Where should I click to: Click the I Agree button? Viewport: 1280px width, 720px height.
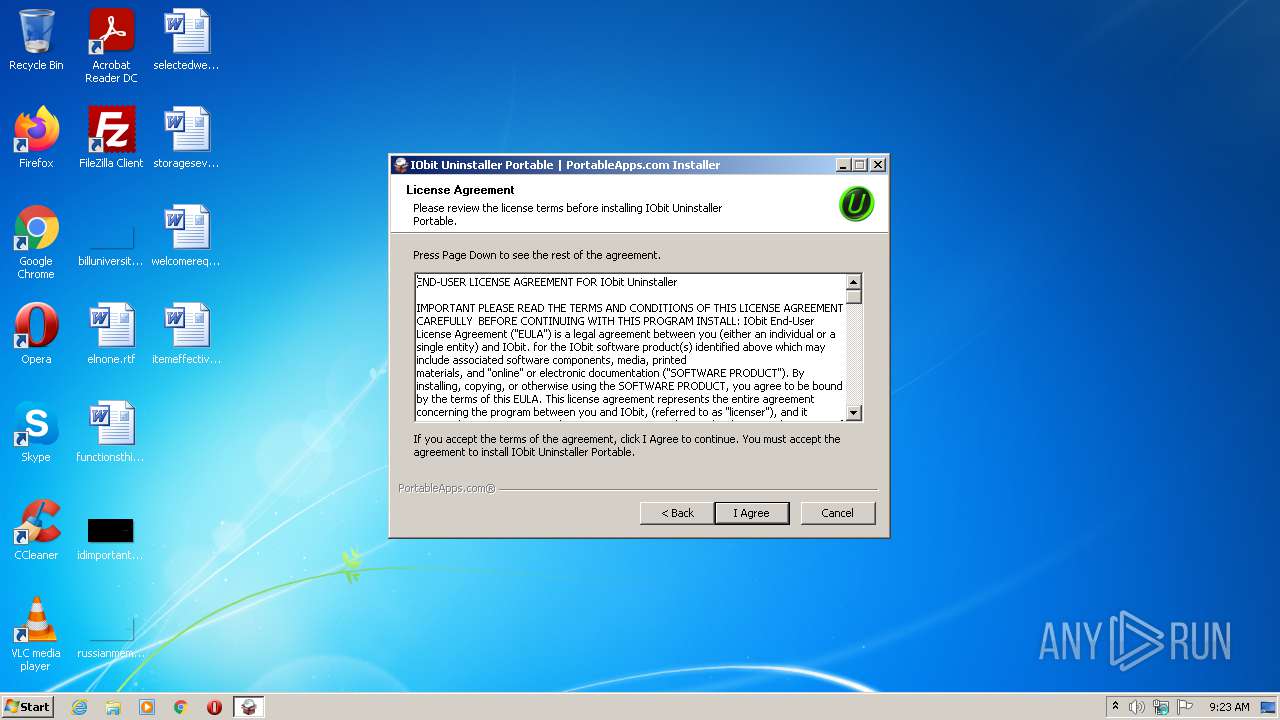coord(752,513)
